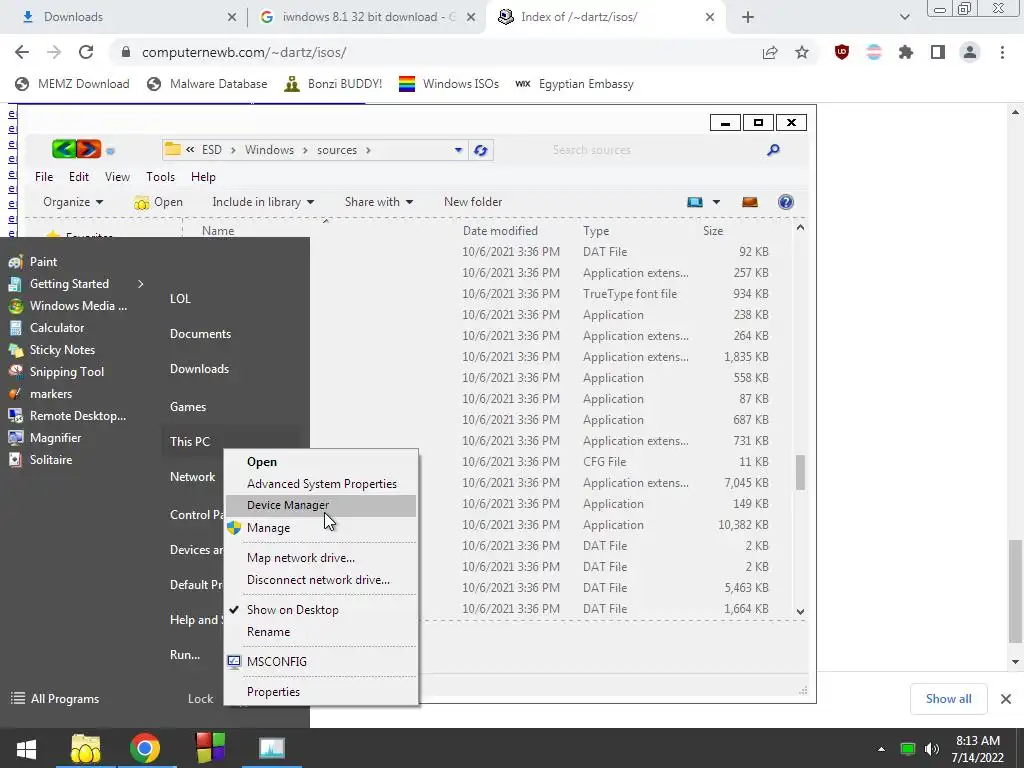Close the downloads bar with X
1024x768 pixels.
coord(1006,699)
